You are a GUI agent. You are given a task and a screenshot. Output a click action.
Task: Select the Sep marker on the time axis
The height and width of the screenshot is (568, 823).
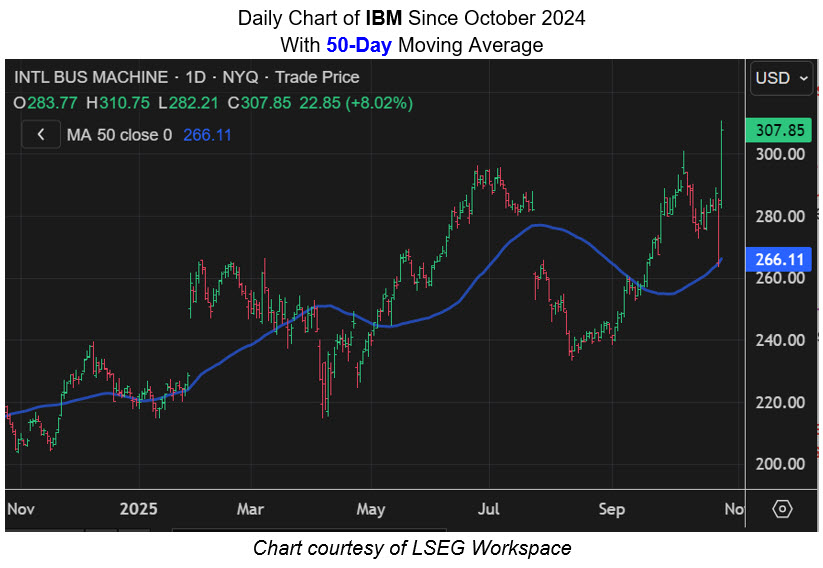tap(611, 509)
